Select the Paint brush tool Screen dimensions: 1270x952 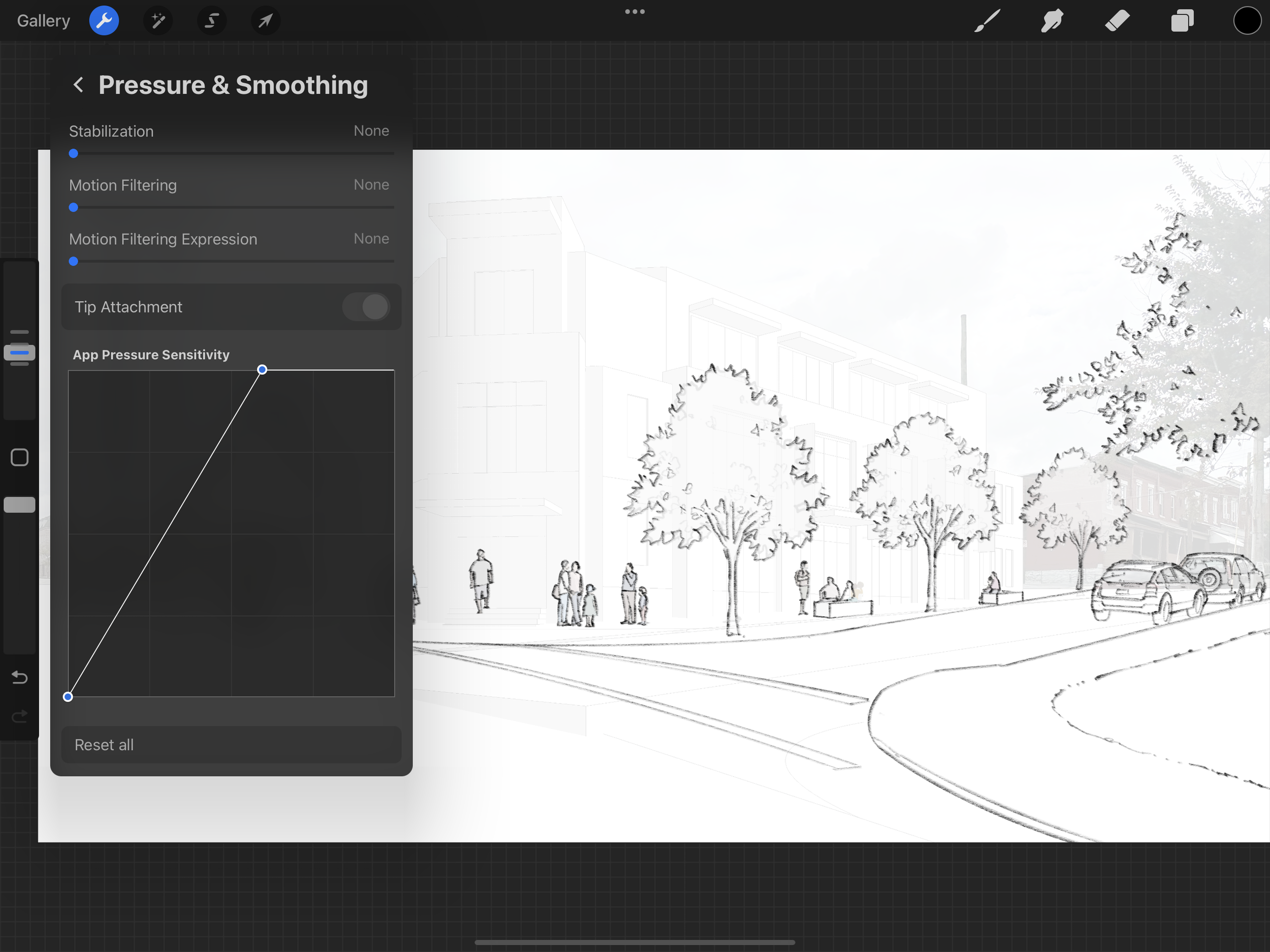click(987, 21)
